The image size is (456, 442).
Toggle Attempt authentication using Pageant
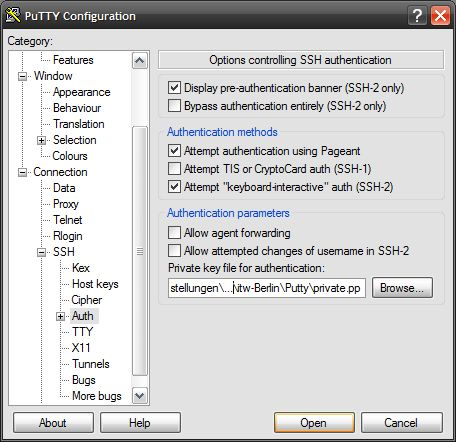174,151
